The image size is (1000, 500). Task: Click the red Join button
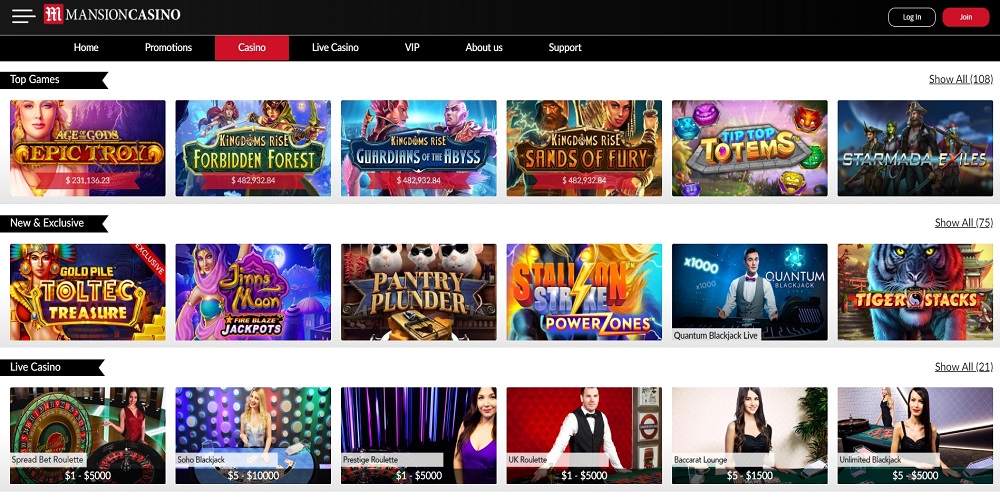click(966, 17)
